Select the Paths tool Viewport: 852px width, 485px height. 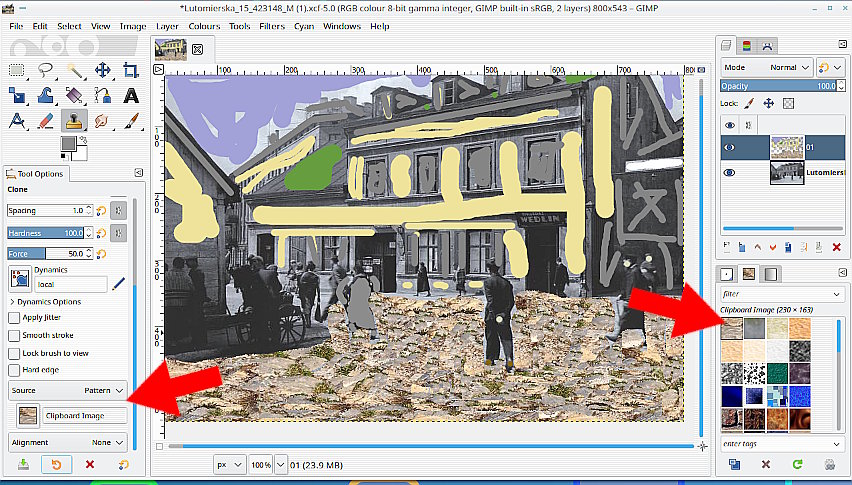point(103,96)
